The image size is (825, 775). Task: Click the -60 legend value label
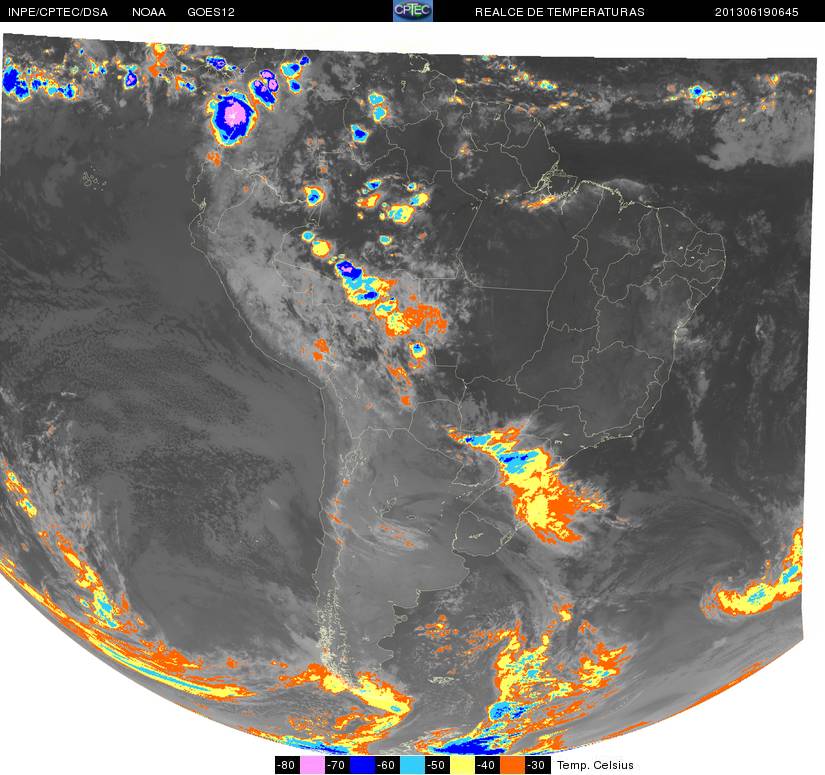(x=387, y=765)
